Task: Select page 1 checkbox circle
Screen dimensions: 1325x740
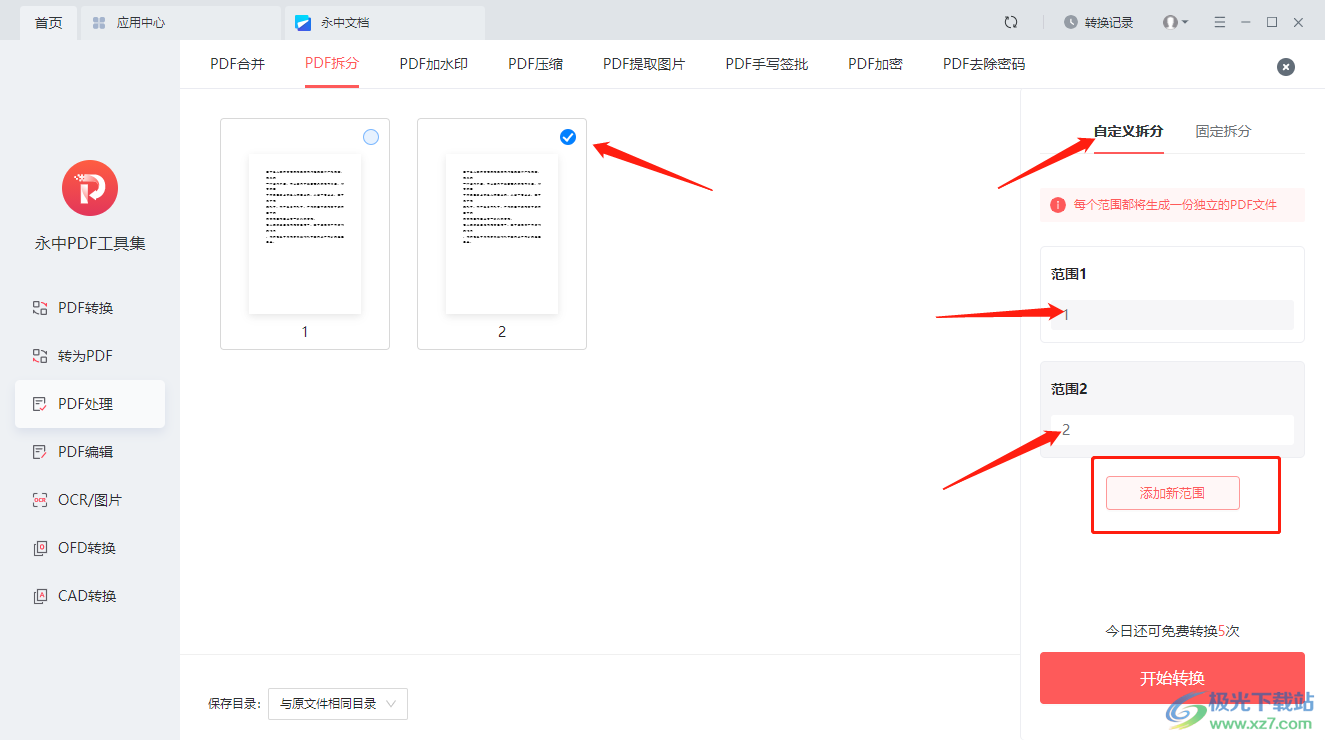Action: (x=371, y=137)
